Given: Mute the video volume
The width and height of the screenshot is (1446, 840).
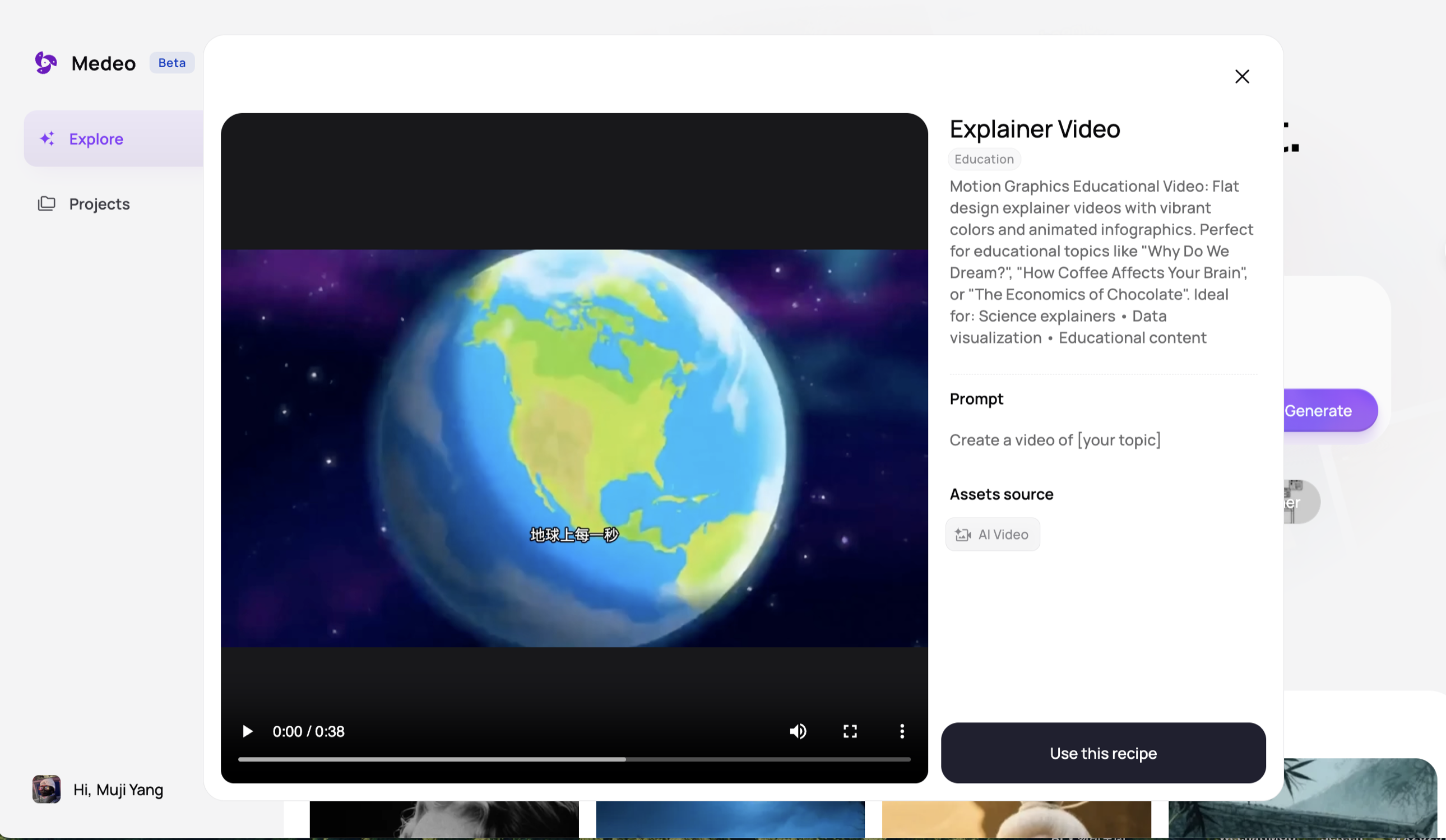Looking at the screenshot, I should 798,731.
